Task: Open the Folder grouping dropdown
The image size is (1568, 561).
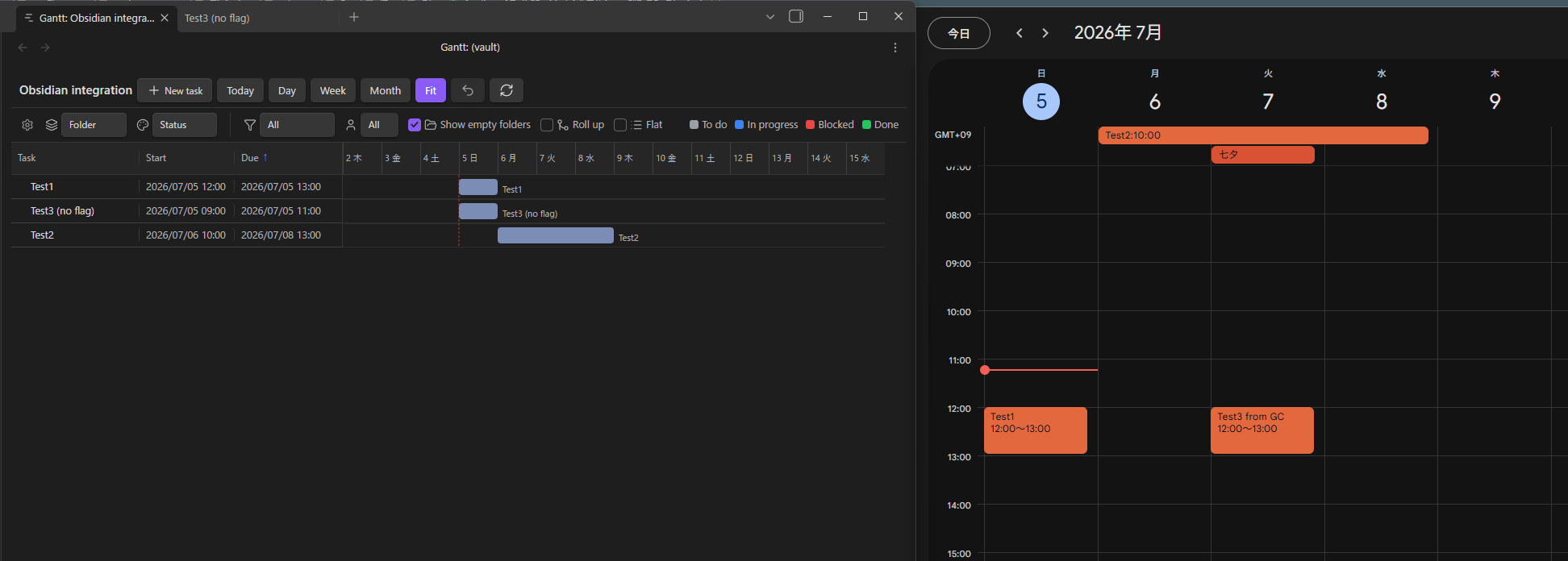Action: (x=94, y=125)
